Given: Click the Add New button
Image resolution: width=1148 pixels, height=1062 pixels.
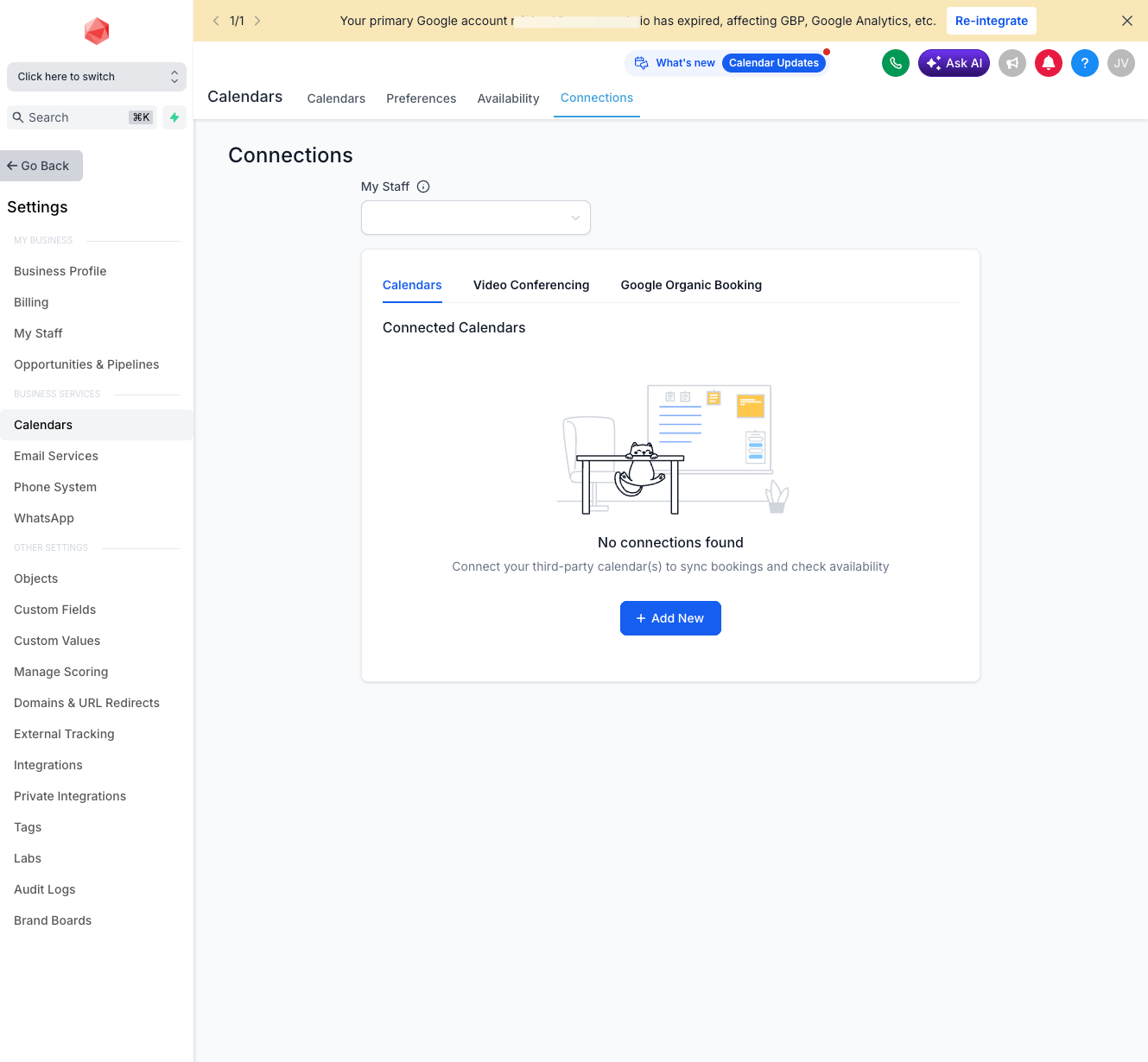Looking at the screenshot, I should 670,618.
